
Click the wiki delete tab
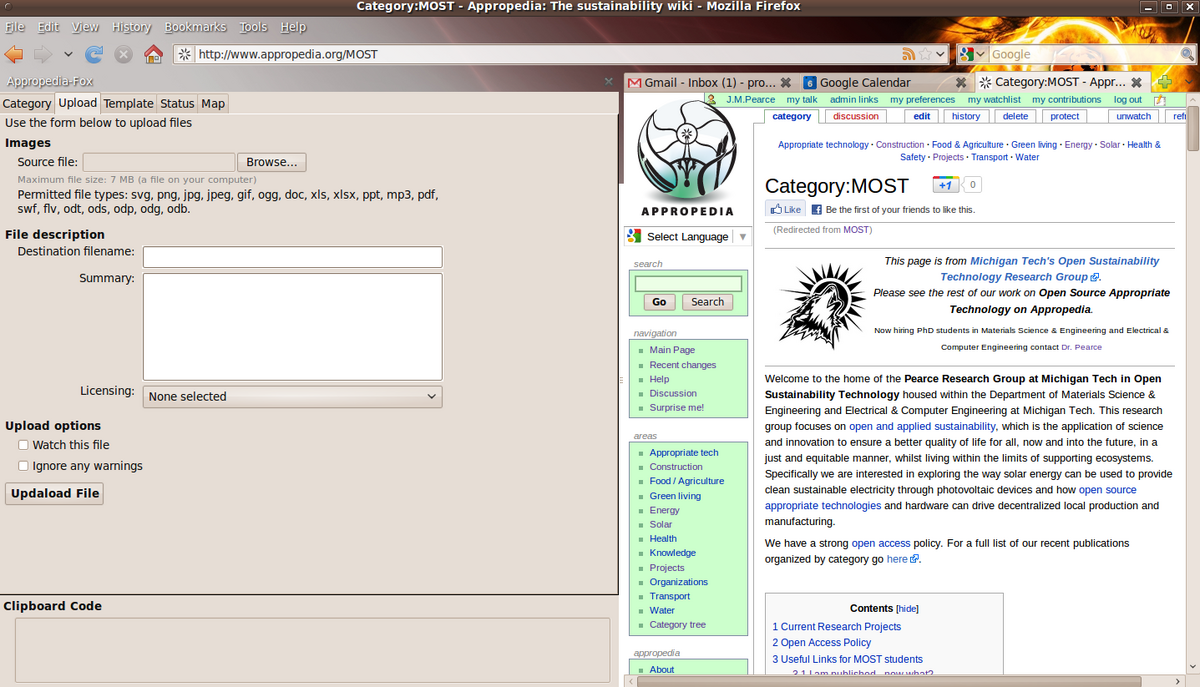click(1015, 116)
